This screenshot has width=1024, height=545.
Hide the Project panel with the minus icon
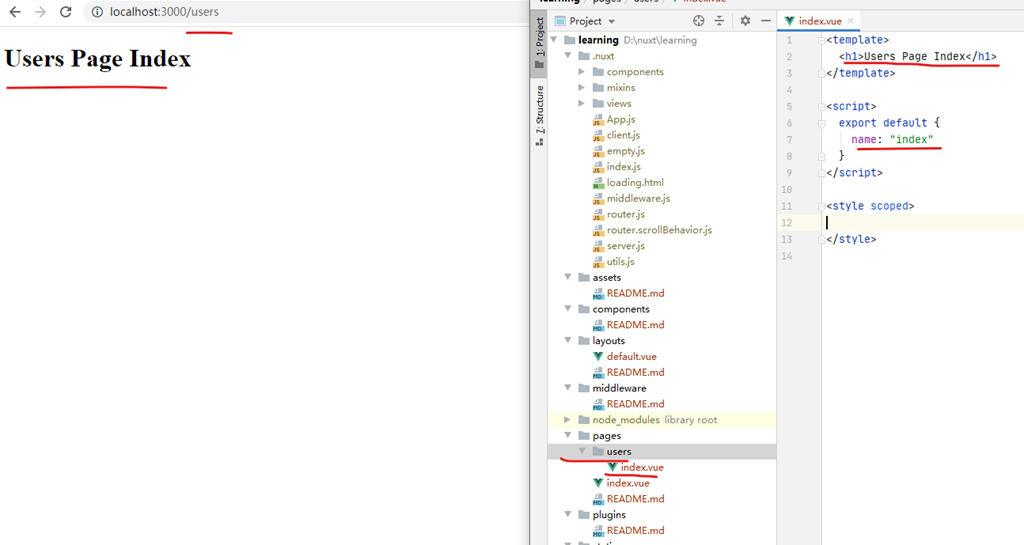(x=765, y=21)
